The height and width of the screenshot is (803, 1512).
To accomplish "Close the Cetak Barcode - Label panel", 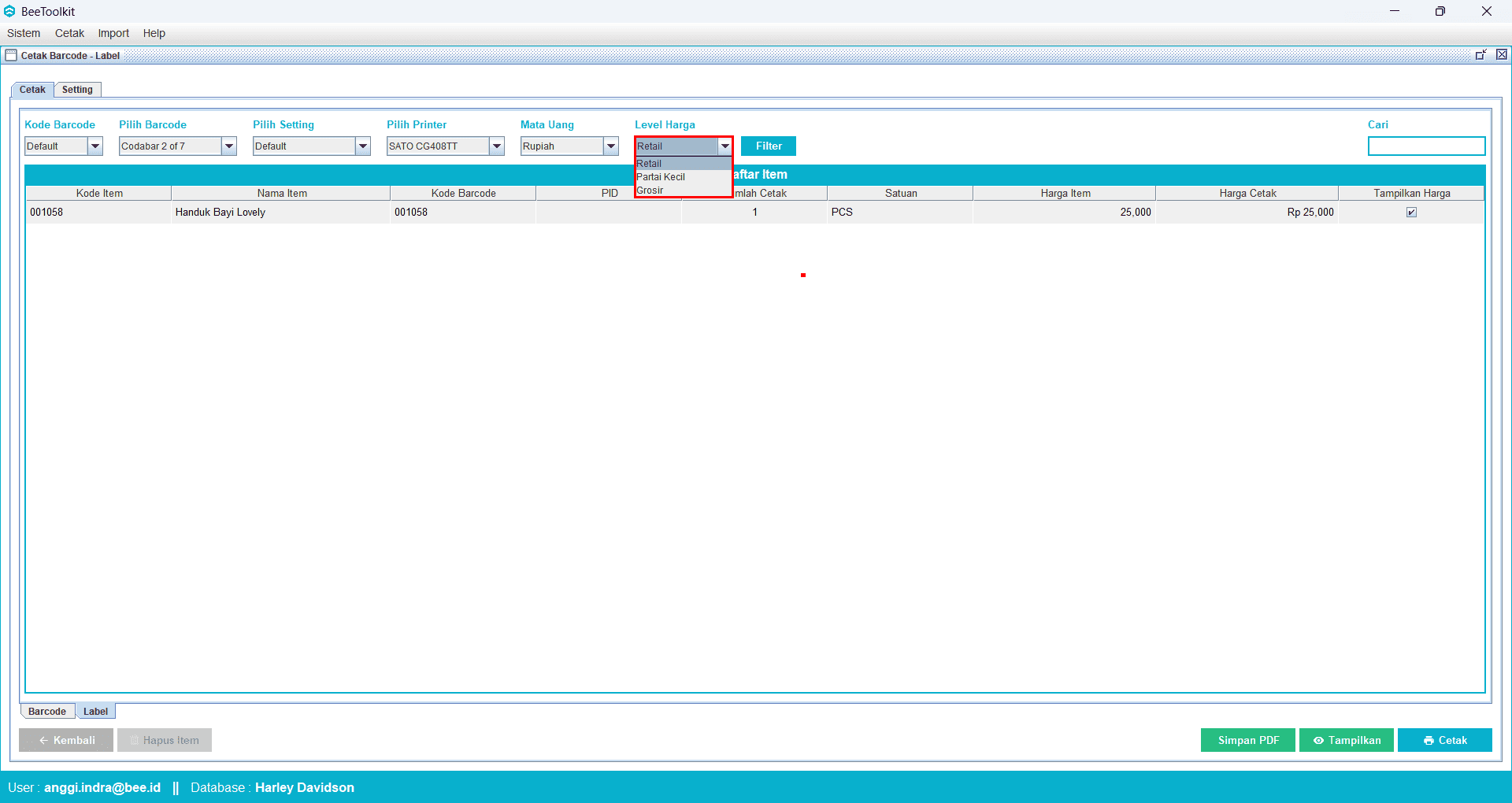I will [x=1501, y=54].
